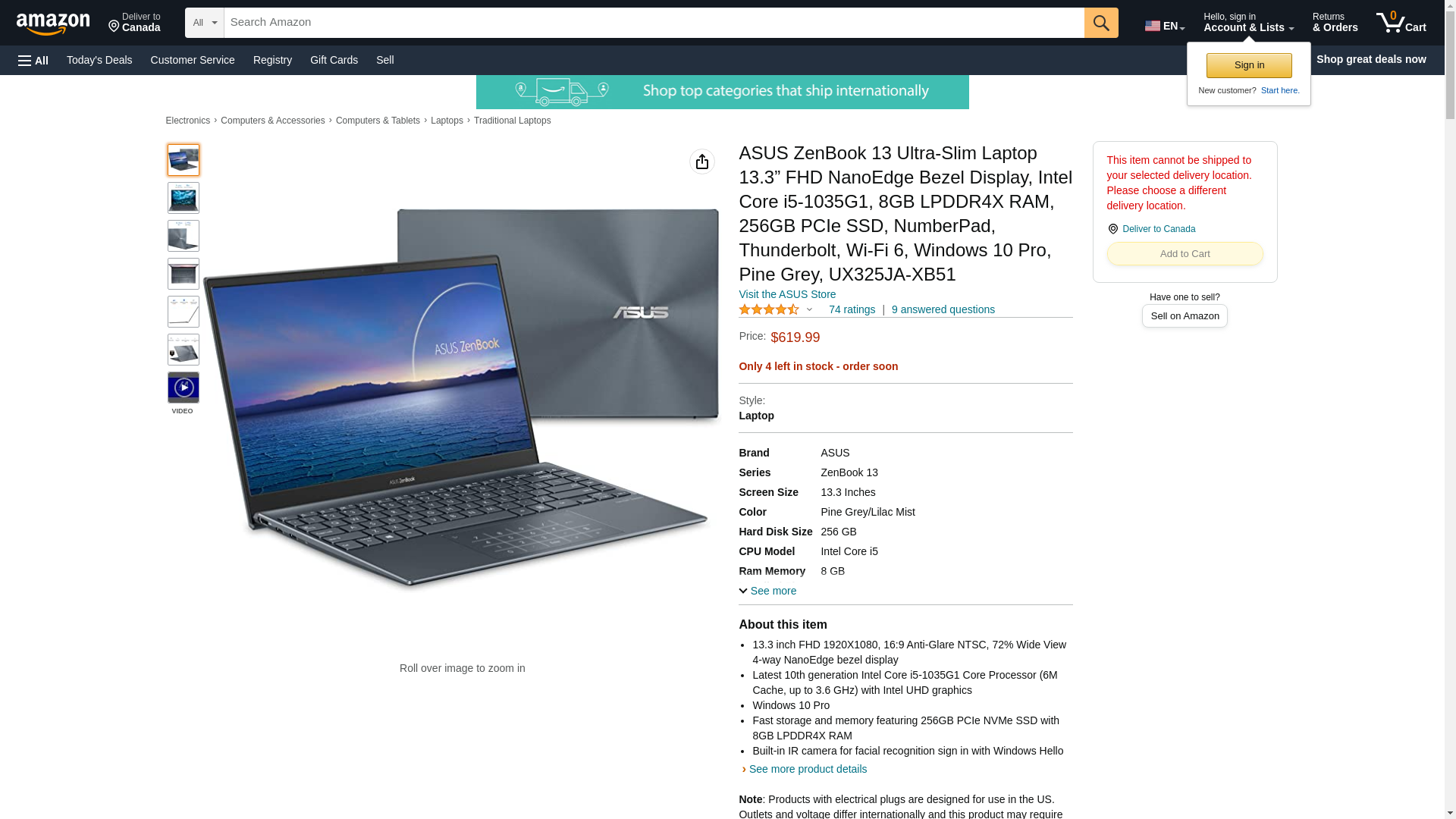Open the All departments search dropdown

pos(205,23)
